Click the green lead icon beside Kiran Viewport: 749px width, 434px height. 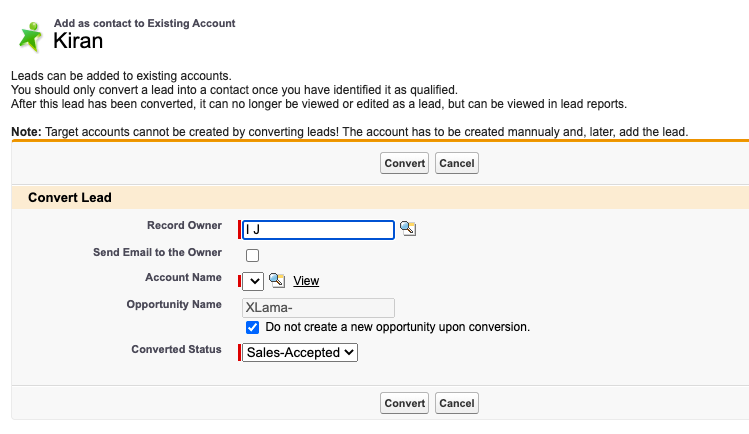[31, 37]
